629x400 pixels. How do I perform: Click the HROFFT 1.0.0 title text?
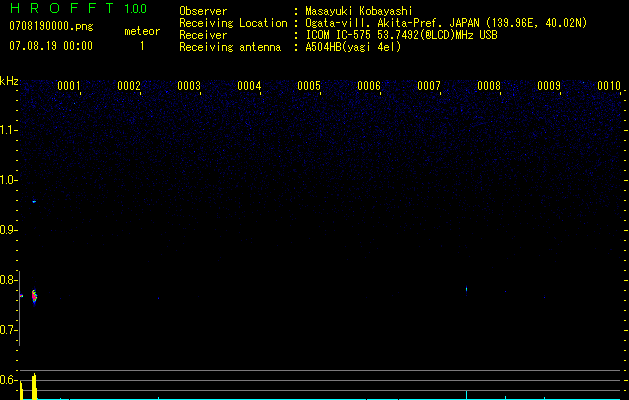click(78, 8)
